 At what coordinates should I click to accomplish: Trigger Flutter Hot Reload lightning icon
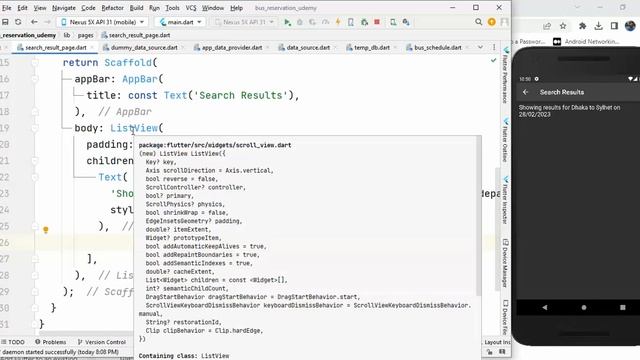click(338, 22)
